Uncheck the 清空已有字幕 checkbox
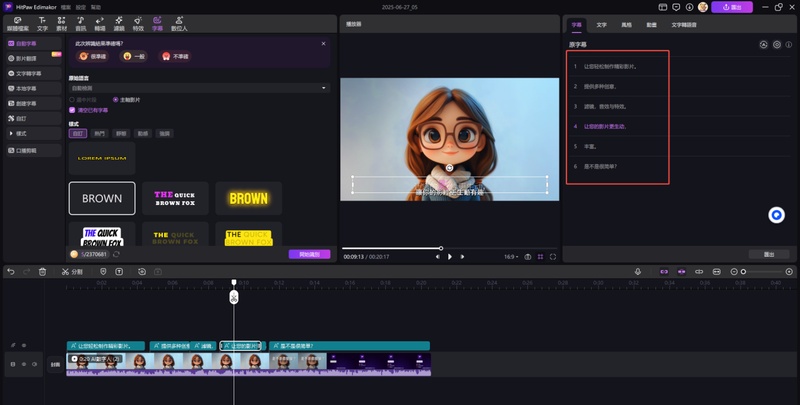This screenshot has width=800, height=405. click(72, 110)
